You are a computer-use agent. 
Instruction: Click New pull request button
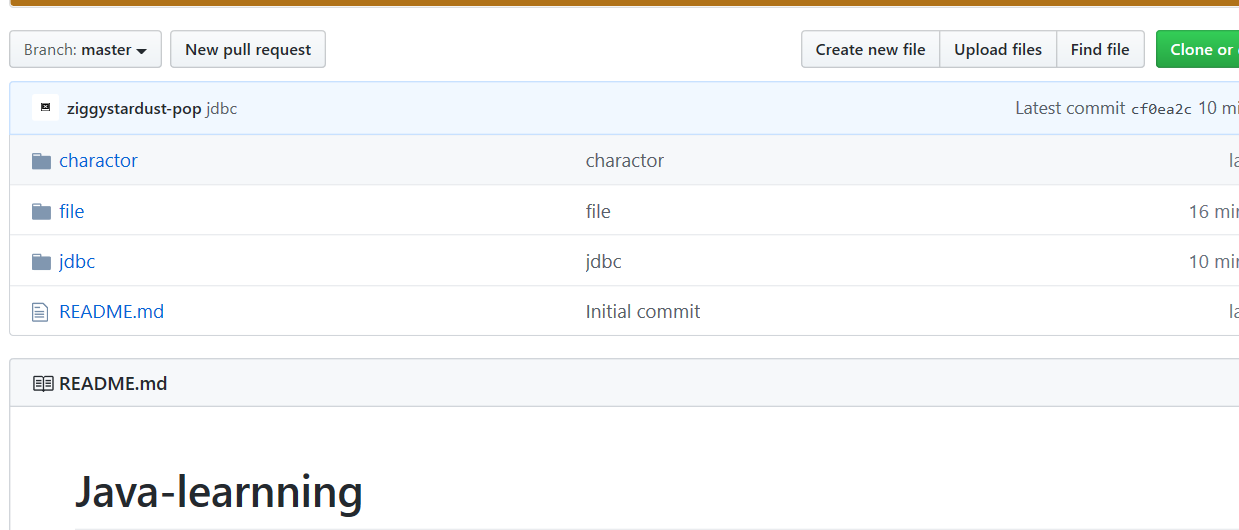(248, 50)
